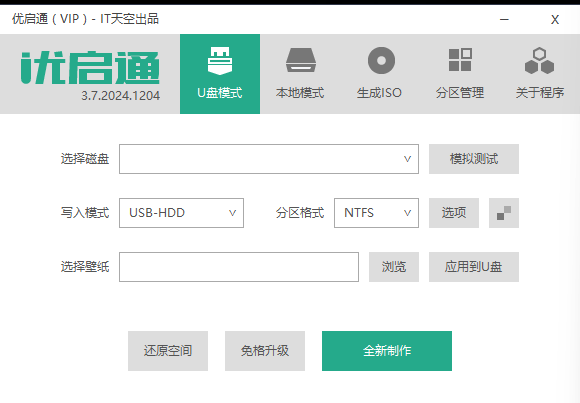Close the 优启通 window

(555, 19)
